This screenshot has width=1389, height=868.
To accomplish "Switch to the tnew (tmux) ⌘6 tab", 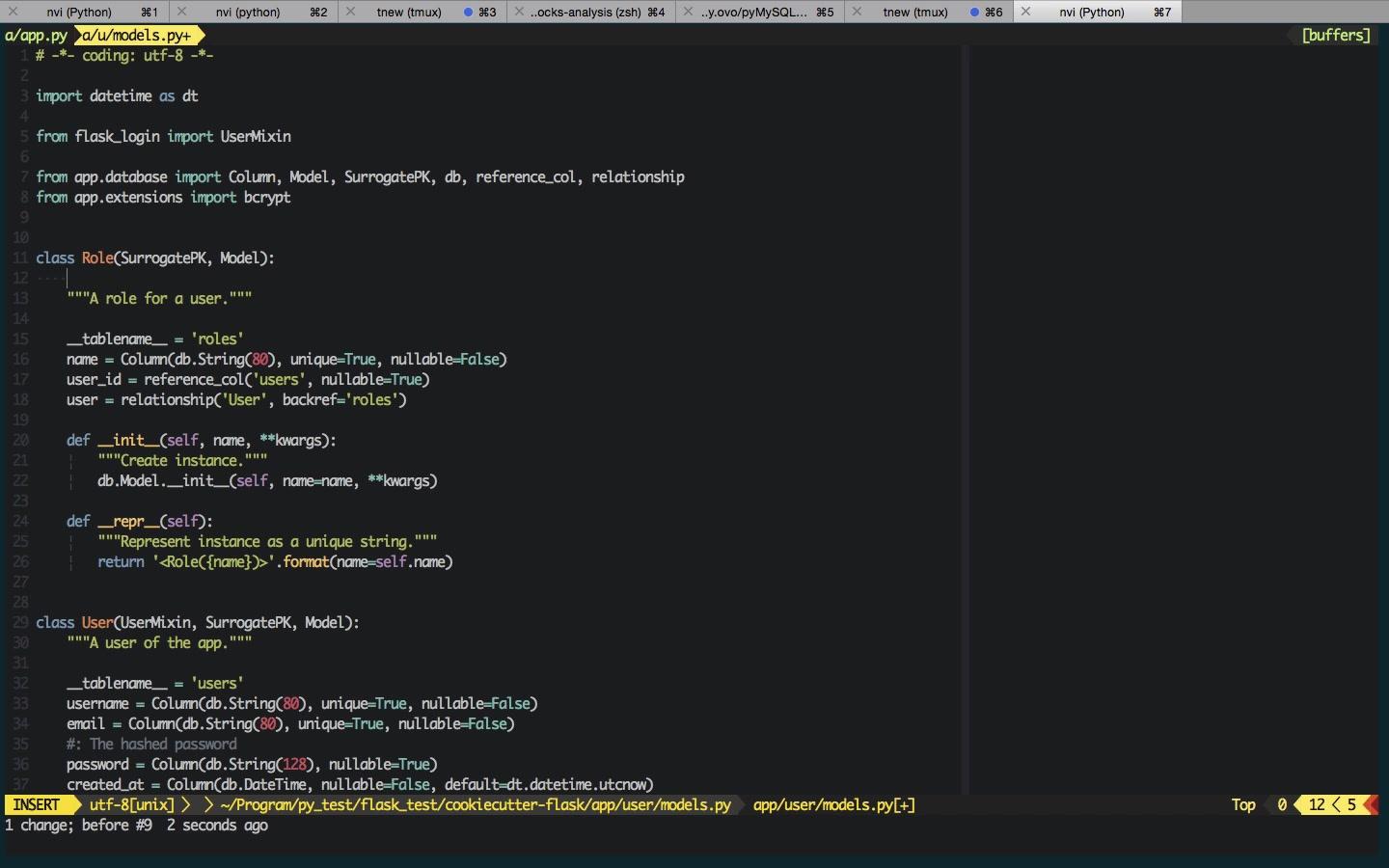I will (928, 12).
